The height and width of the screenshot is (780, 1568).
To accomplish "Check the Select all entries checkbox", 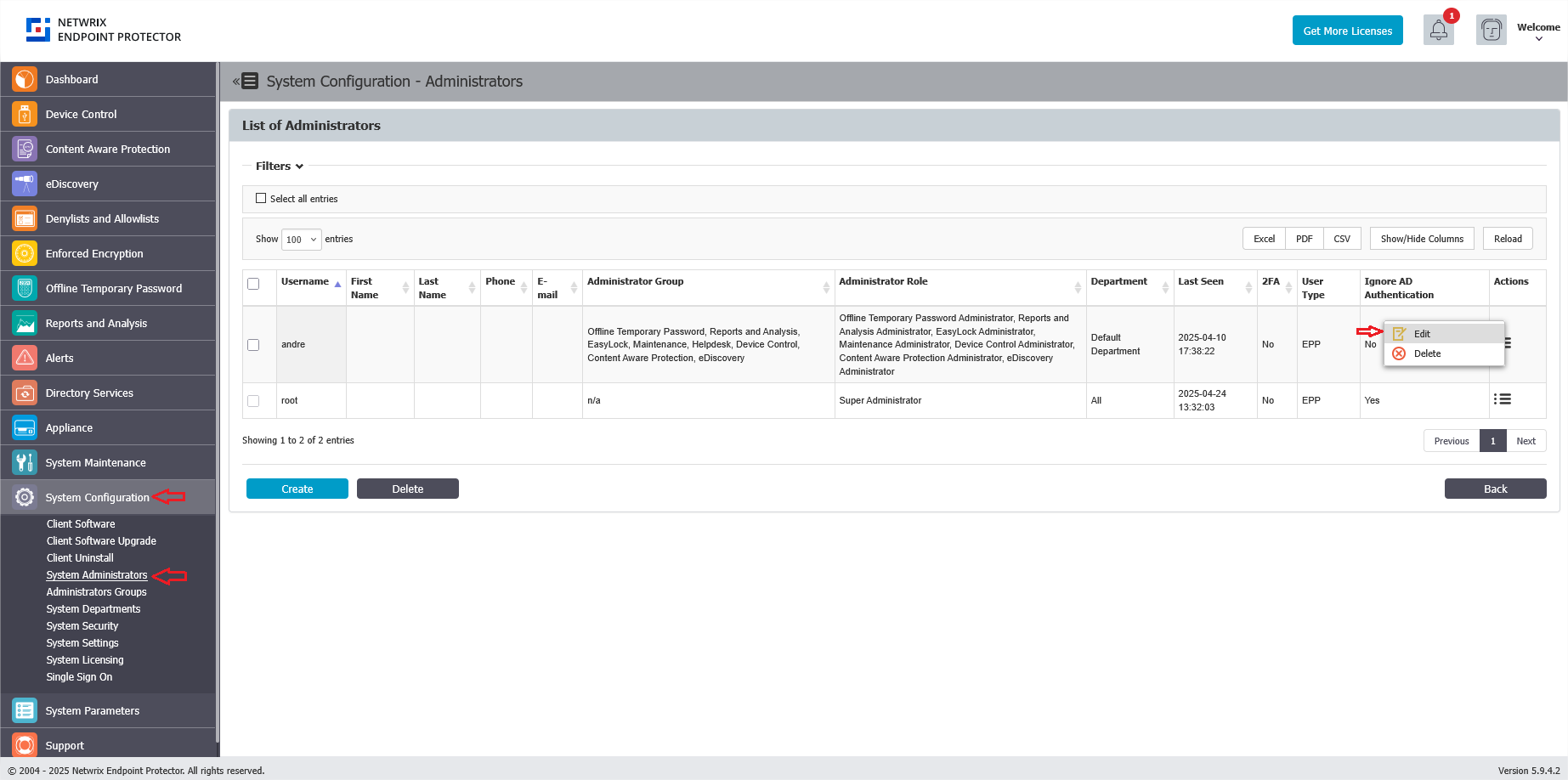I will click(261, 197).
